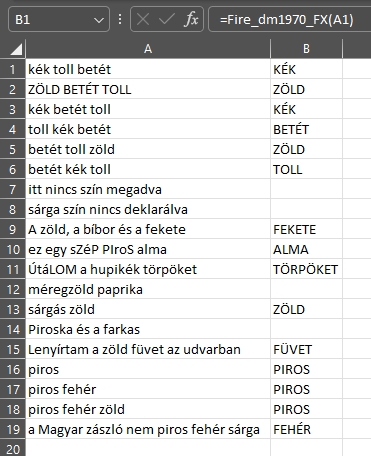The height and width of the screenshot is (456, 371).
Task: Confirm entry with the checkmark icon
Action: coord(167,19)
